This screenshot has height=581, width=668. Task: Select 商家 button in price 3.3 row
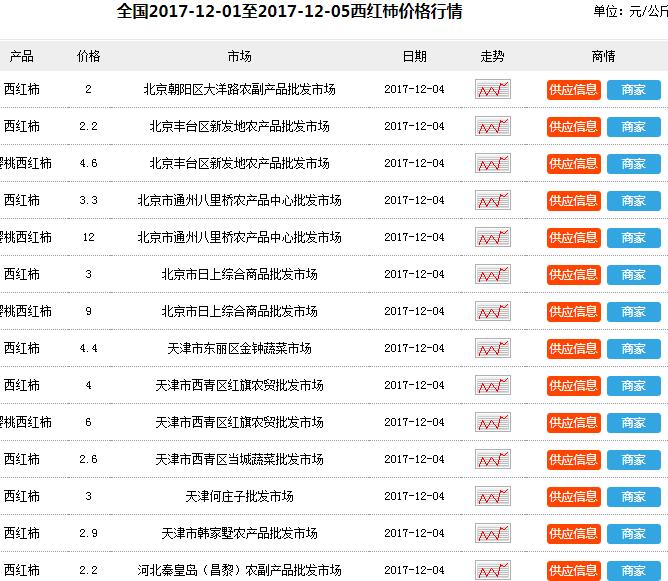click(x=633, y=201)
